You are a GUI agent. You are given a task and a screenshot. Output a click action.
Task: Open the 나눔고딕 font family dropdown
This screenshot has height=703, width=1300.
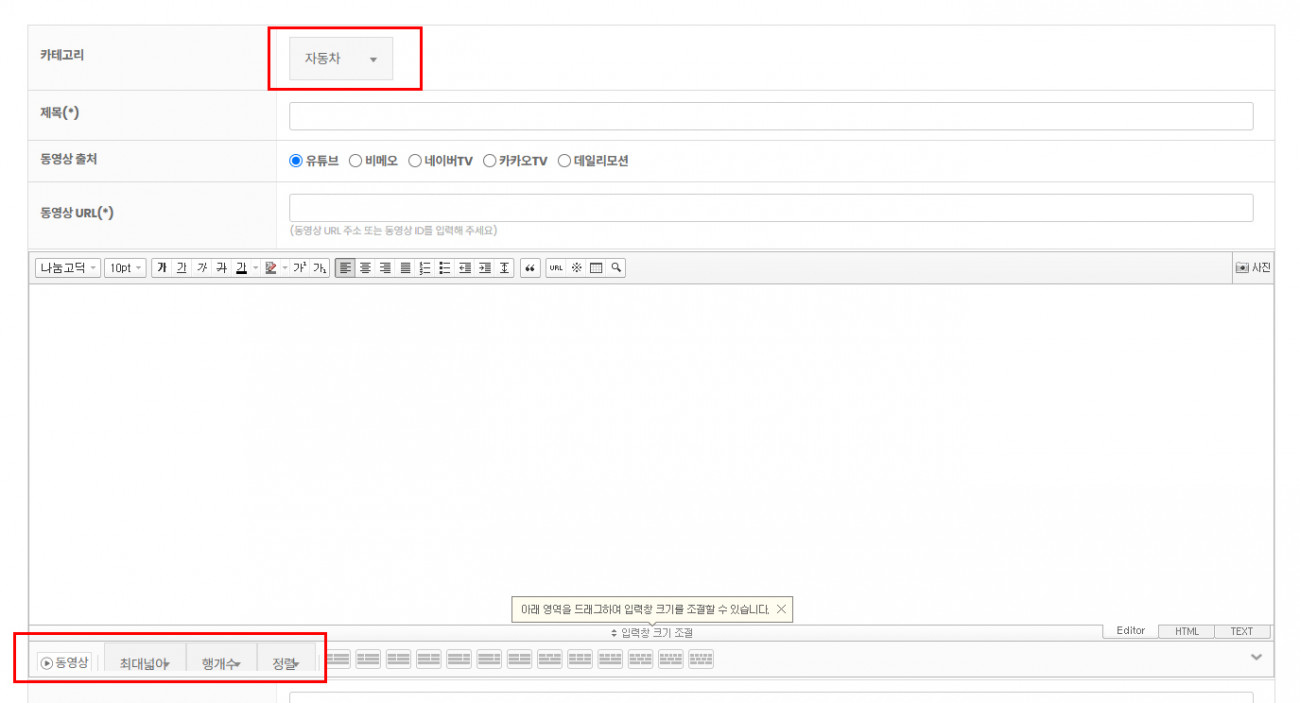coord(68,268)
